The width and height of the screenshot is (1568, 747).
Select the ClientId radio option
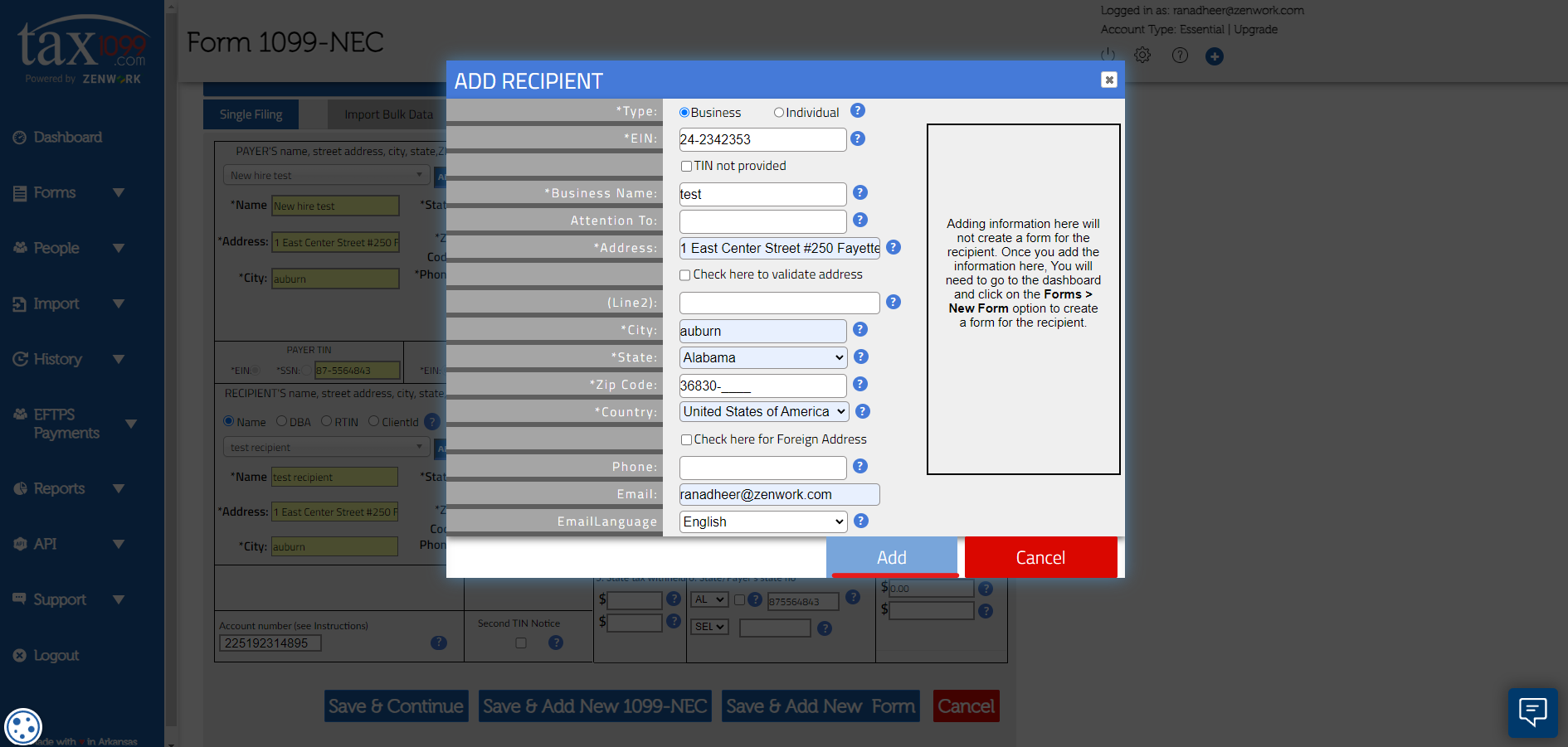(x=373, y=421)
